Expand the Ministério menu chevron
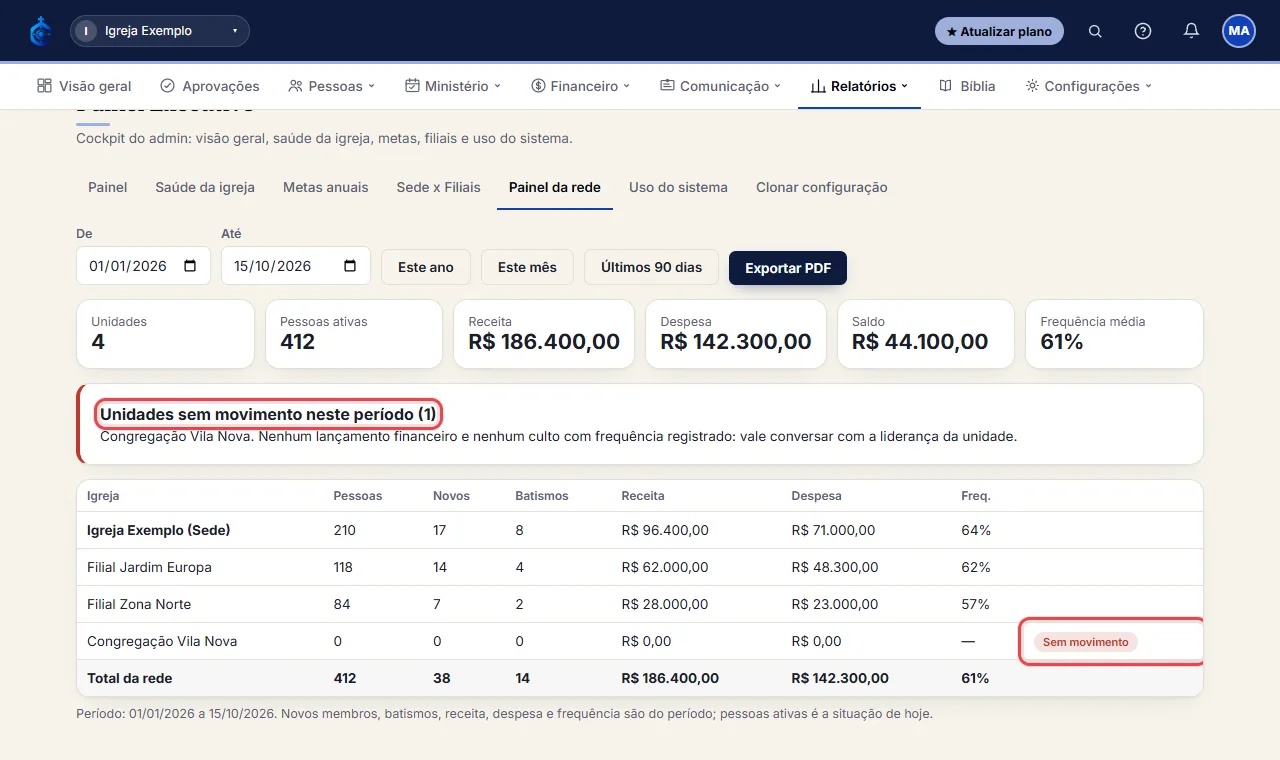The image size is (1280, 760). coord(497,86)
